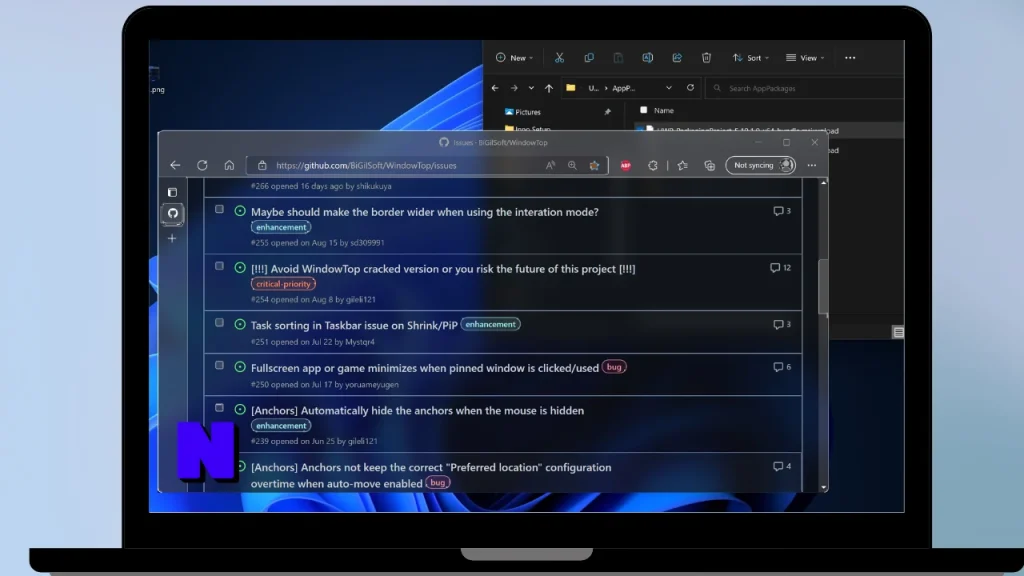The width and height of the screenshot is (1024, 576).
Task: Cut the selection in File Explorer
Action: coord(560,58)
